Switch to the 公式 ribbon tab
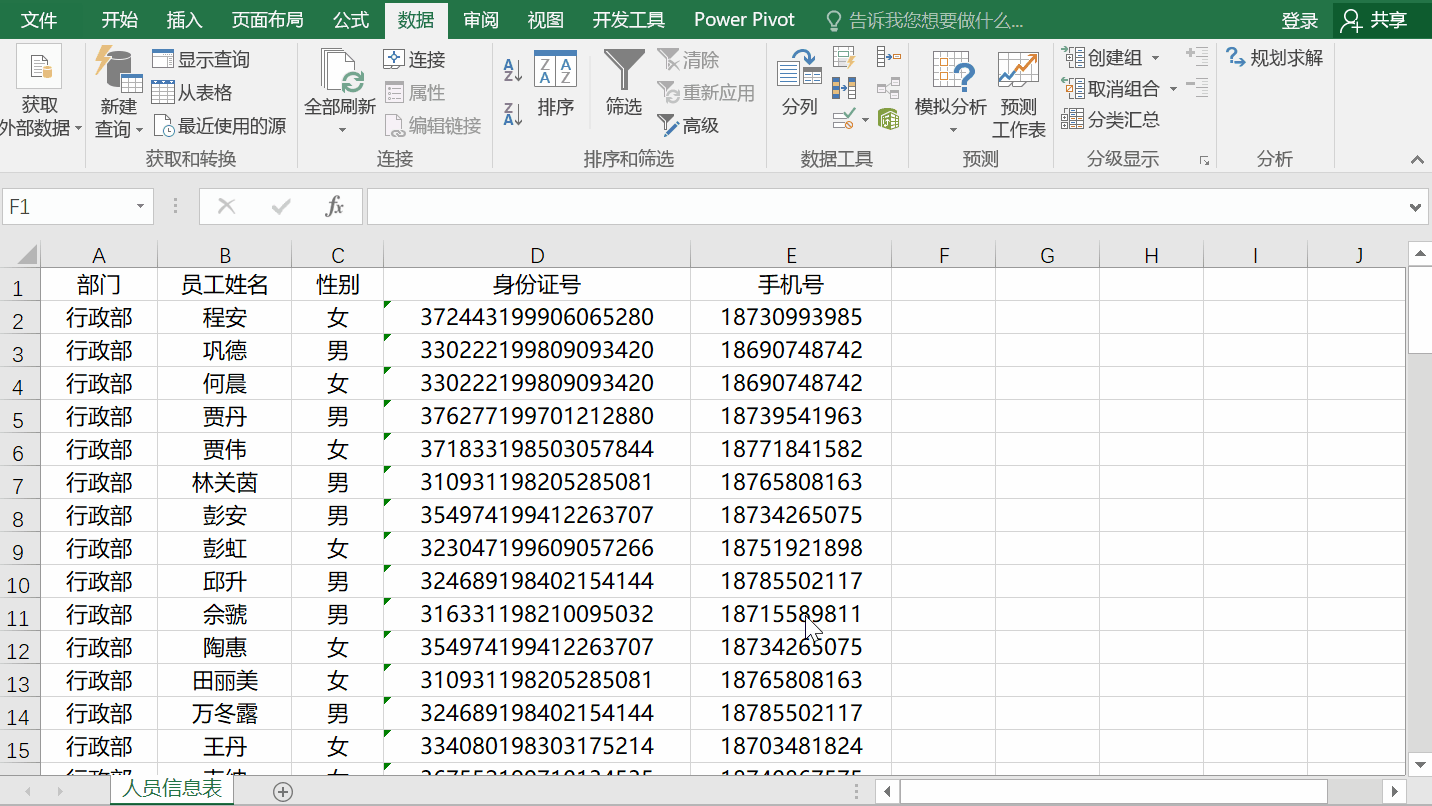This screenshot has height=806, width=1432. coord(351,20)
